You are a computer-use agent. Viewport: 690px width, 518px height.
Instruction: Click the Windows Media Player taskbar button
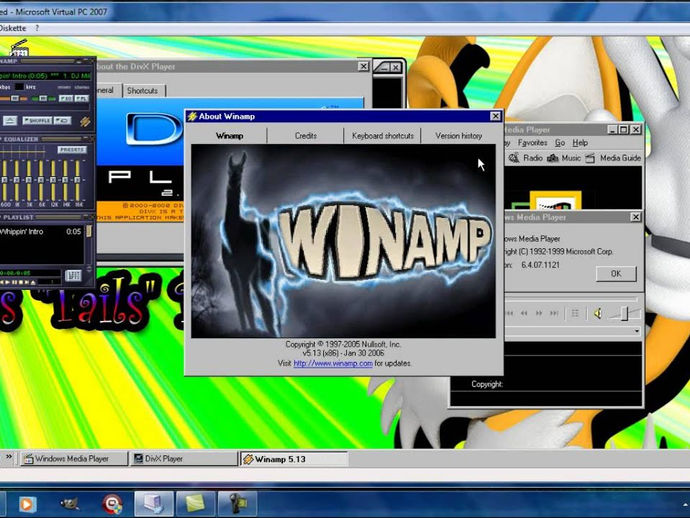(x=74, y=459)
